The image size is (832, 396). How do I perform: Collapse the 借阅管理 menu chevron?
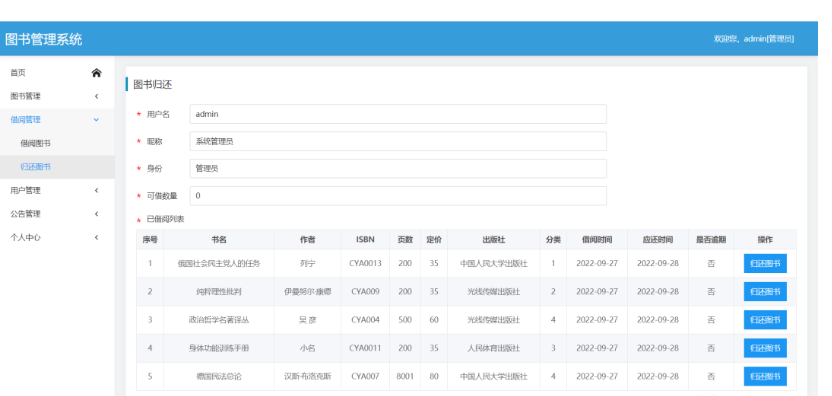[97, 120]
